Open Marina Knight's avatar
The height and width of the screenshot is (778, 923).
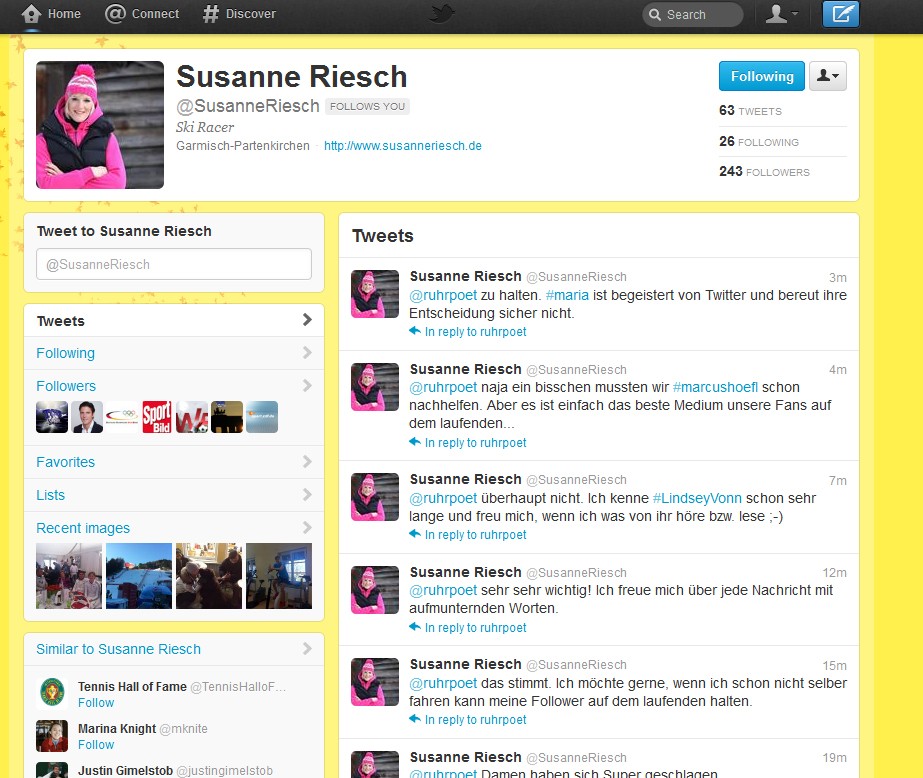tap(52, 736)
